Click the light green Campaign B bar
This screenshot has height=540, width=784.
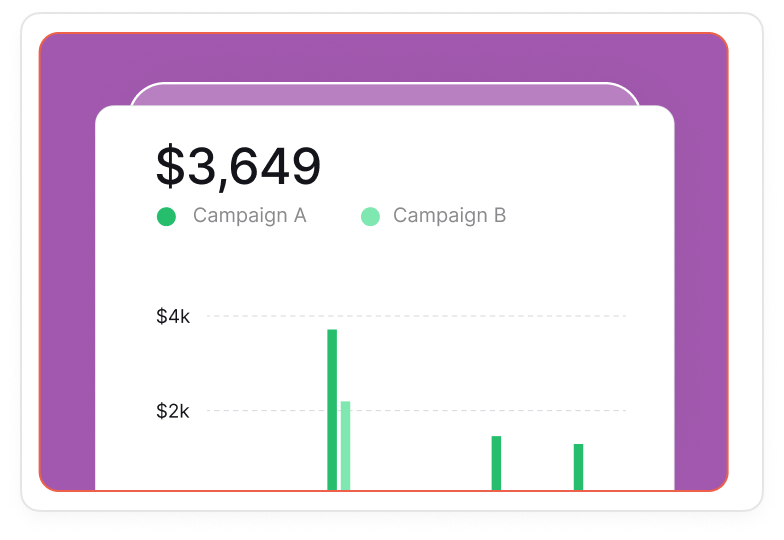click(x=345, y=445)
